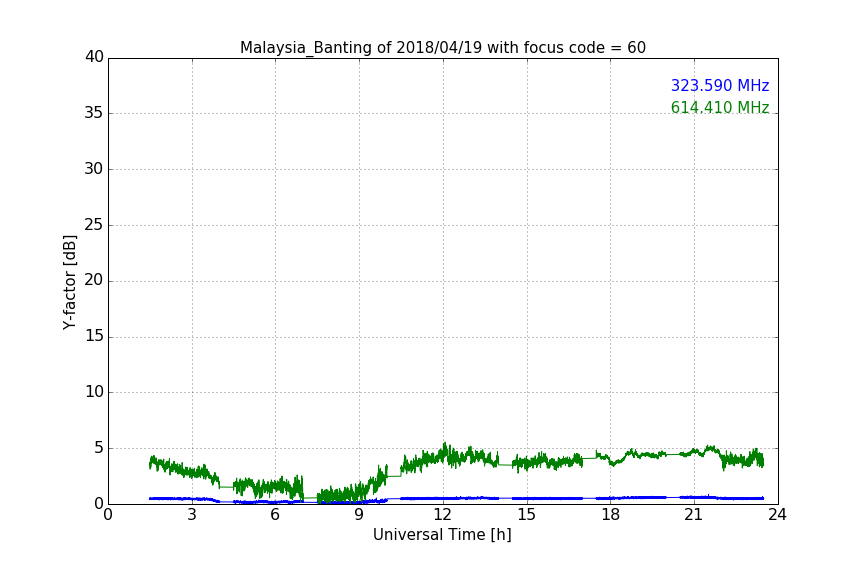864x576 pixels.
Task: Select the blue '323.590 MHz' legend label
Action: 720,85
